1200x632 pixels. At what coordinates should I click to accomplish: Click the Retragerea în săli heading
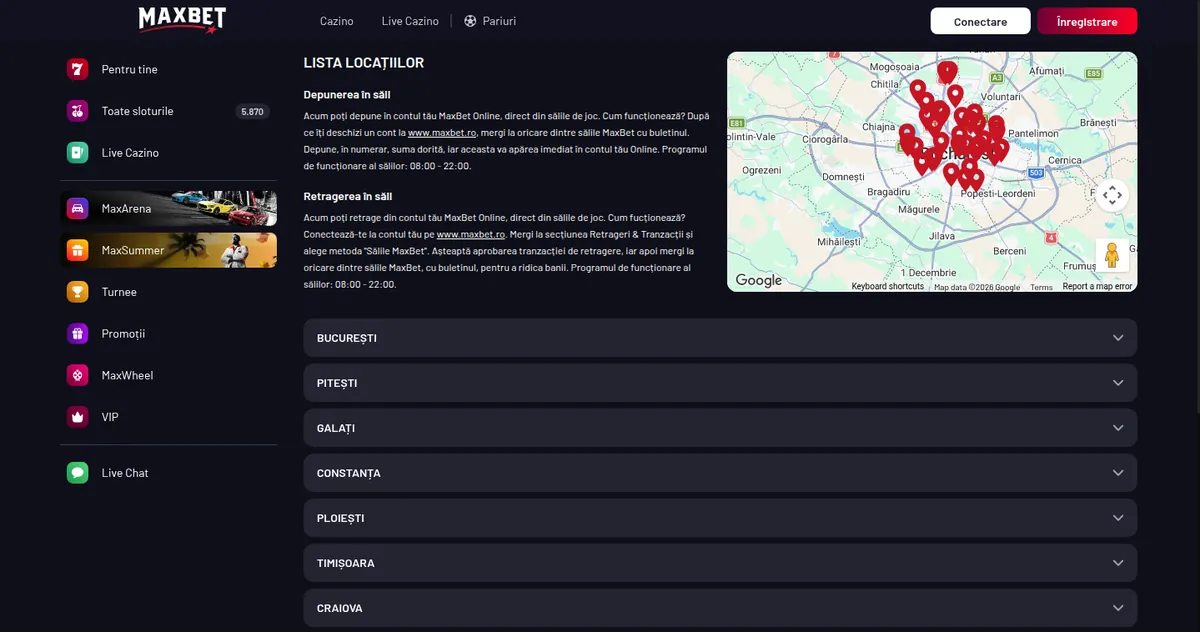348,197
